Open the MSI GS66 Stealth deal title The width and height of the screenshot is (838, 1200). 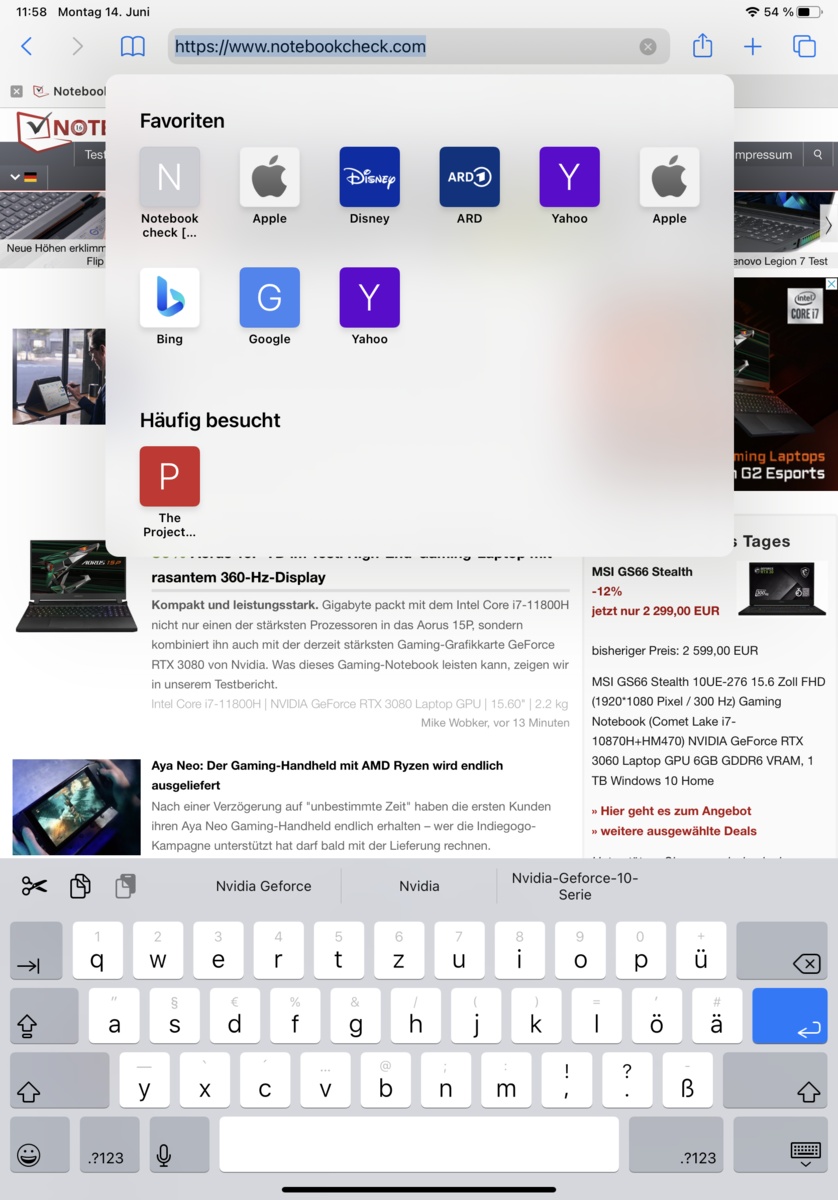coord(642,572)
